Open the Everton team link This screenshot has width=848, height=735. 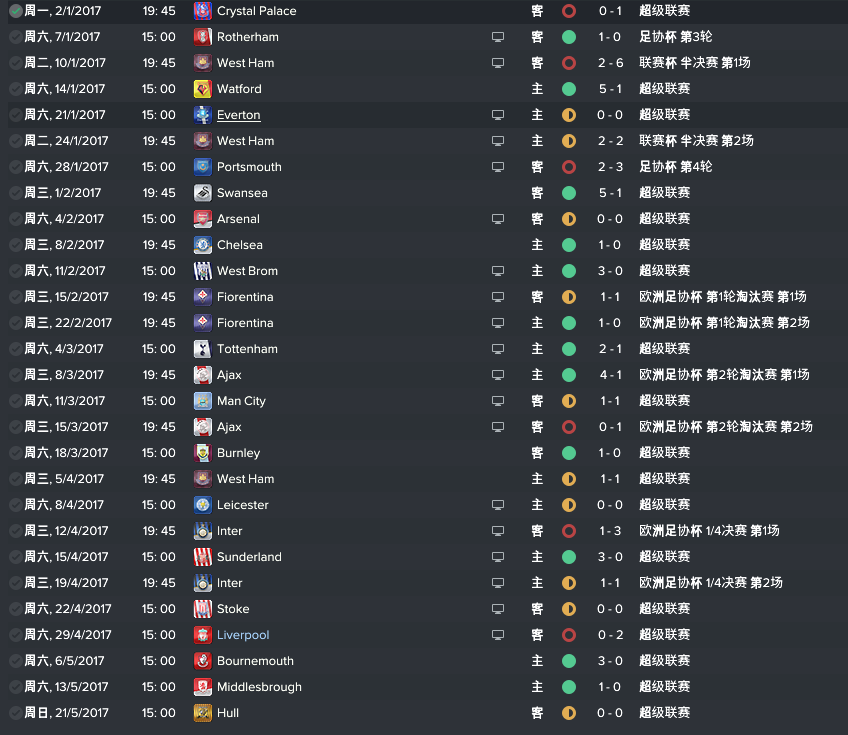[238, 115]
